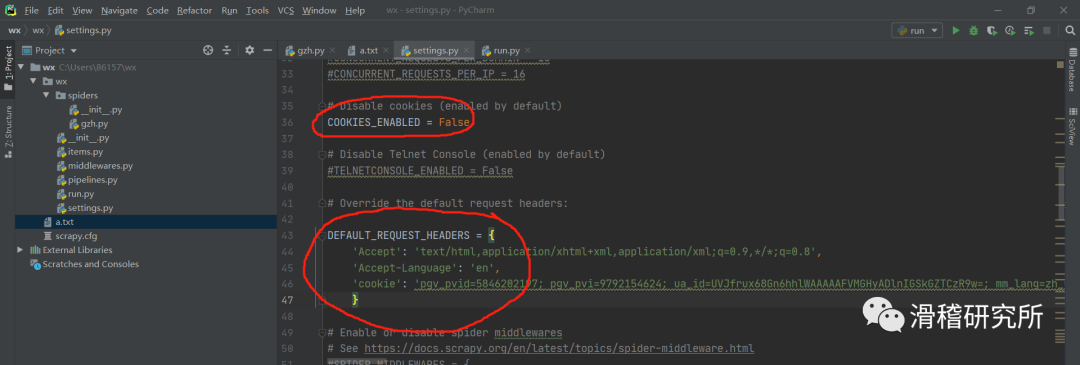Open the File menu
The image size is (1080, 365).
click(x=32, y=10)
